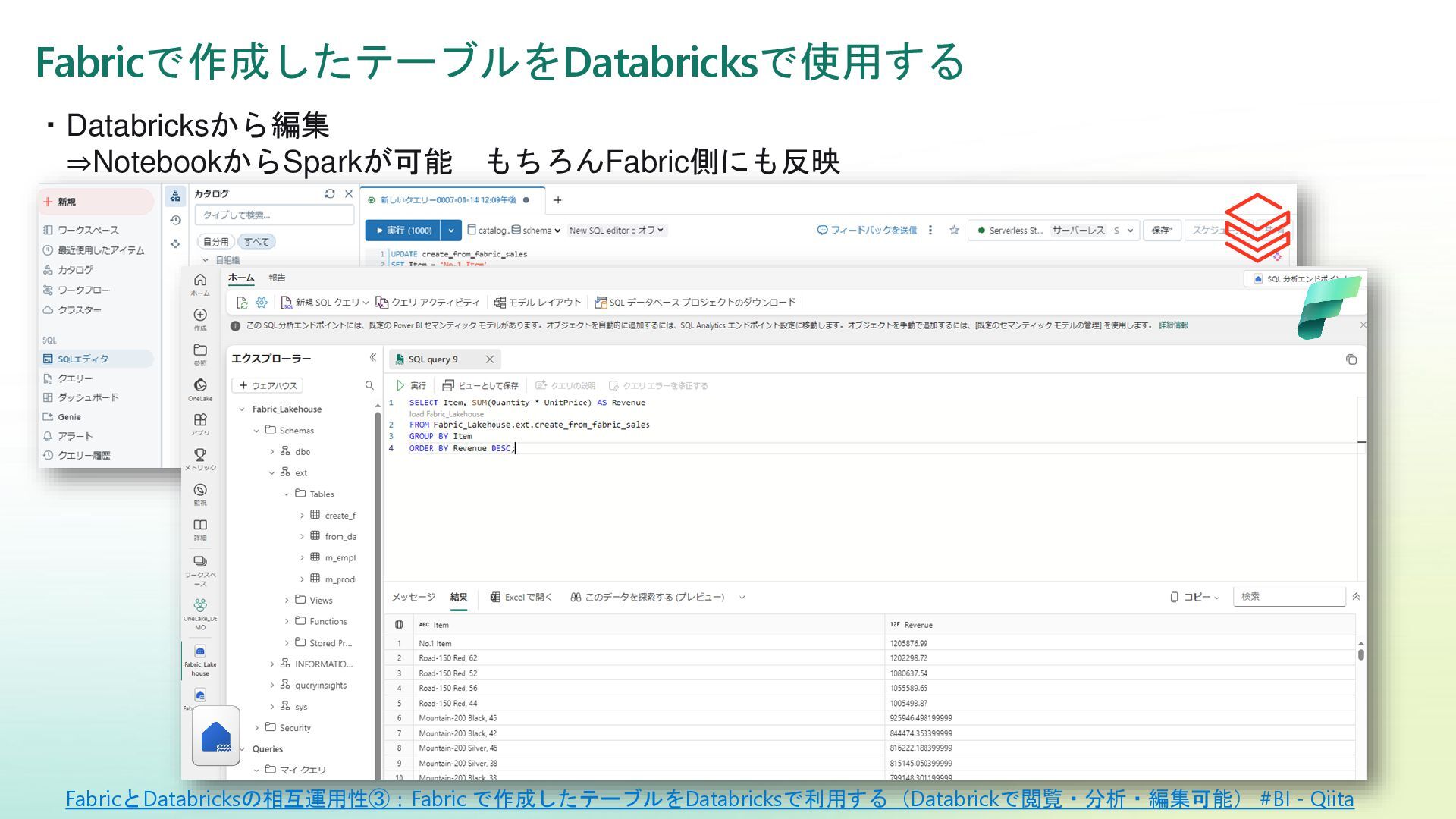Click the OneLake icon in left rail

[x=200, y=386]
